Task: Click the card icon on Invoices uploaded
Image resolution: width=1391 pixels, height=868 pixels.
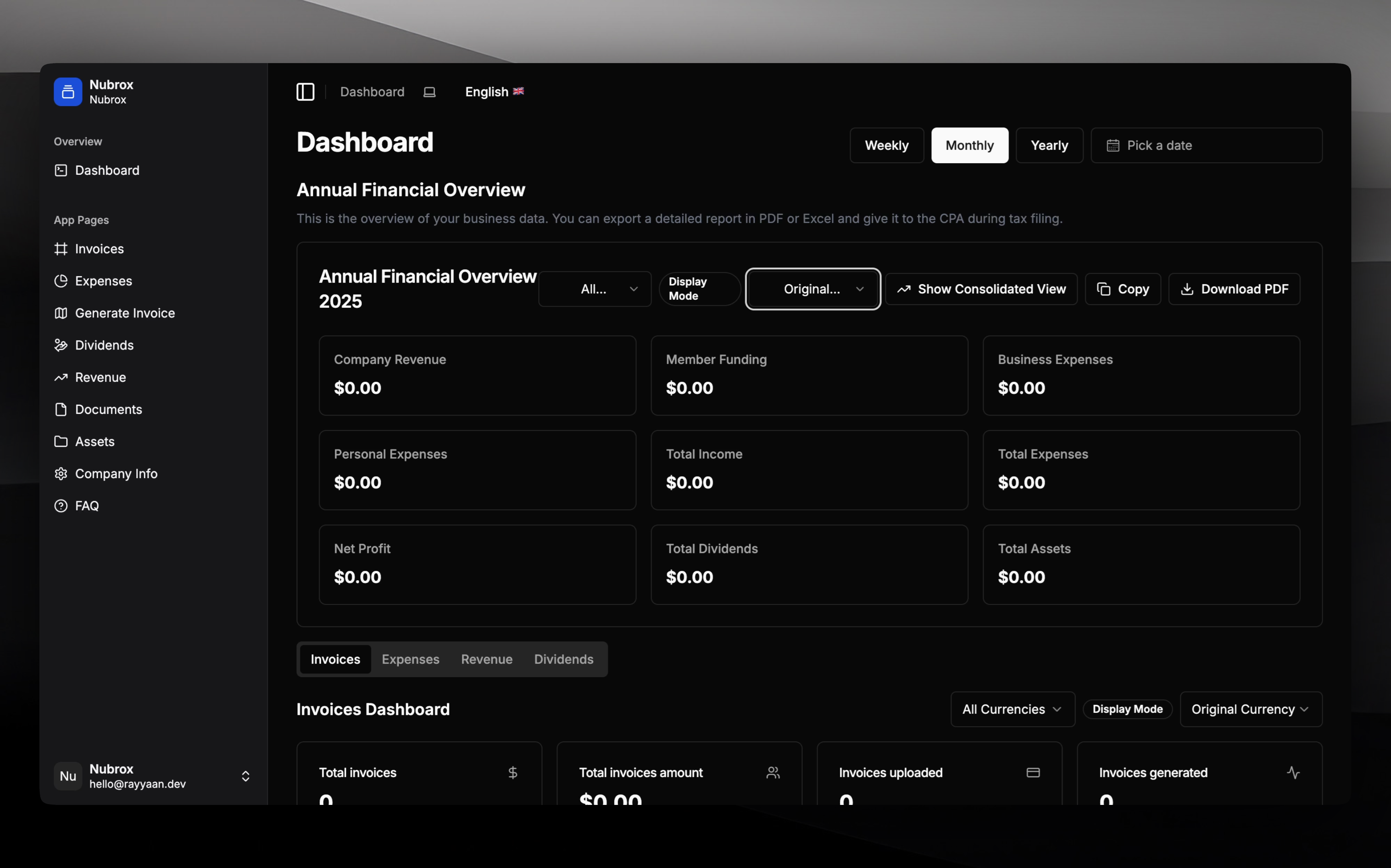Action: tap(1033, 773)
